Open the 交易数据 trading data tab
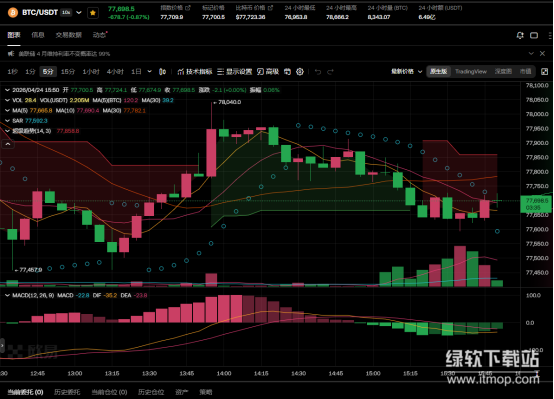 (x=69, y=35)
